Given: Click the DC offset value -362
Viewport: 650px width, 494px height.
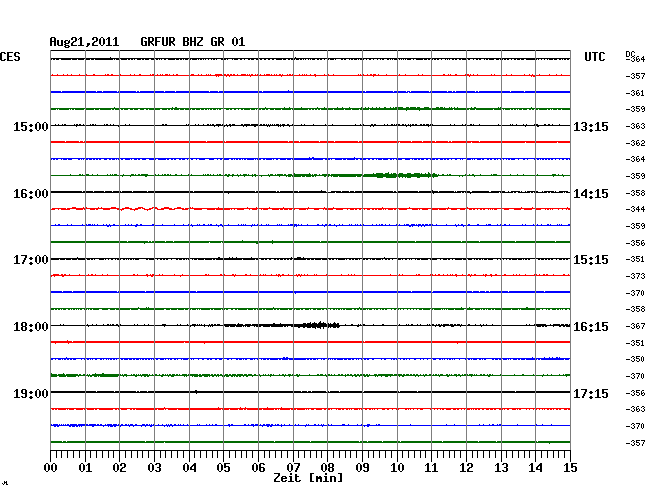Looking at the screenshot, I should 635,143.
